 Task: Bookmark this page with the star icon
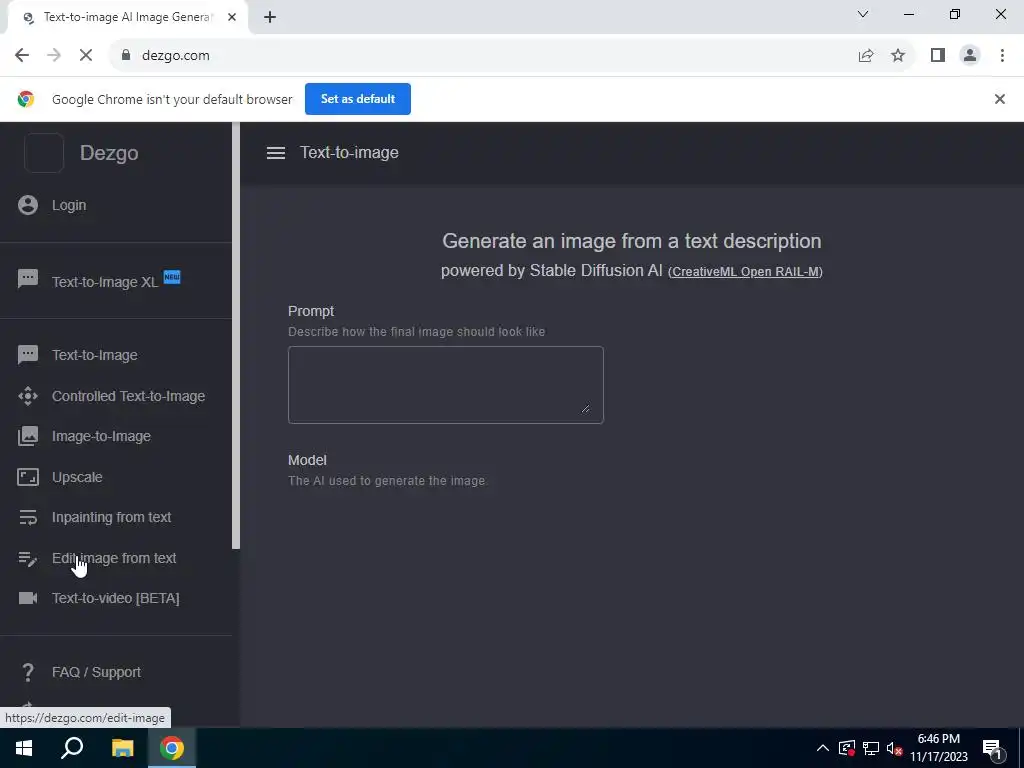(898, 56)
